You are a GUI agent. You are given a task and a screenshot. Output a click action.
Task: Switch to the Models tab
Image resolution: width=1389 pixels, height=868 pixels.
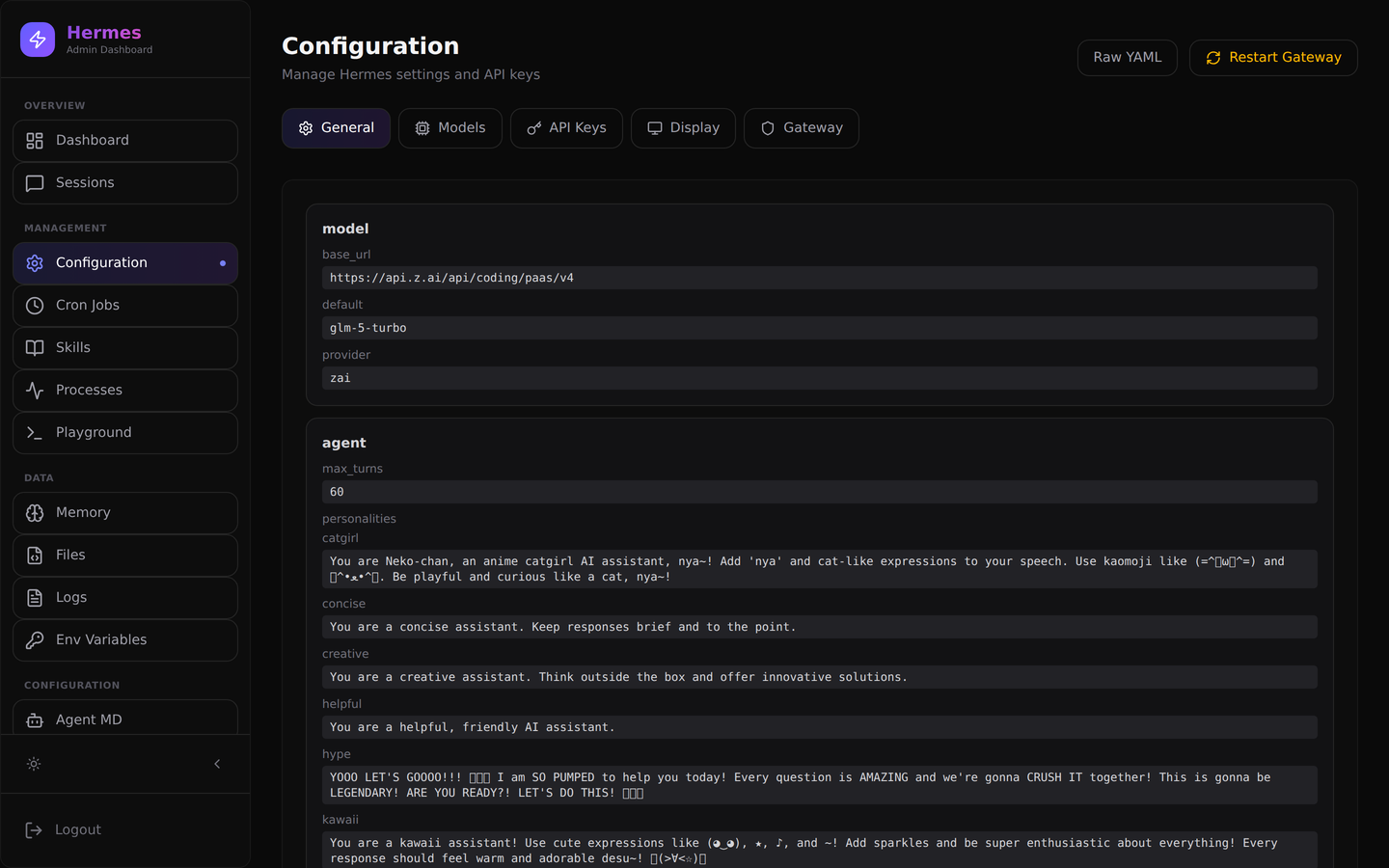click(x=450, y=128)
